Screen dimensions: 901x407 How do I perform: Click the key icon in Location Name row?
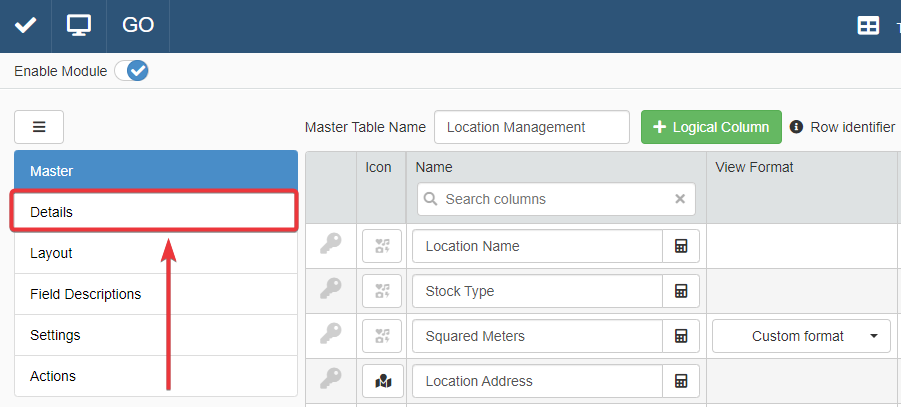pyautogui.click(x=331, y=245)
